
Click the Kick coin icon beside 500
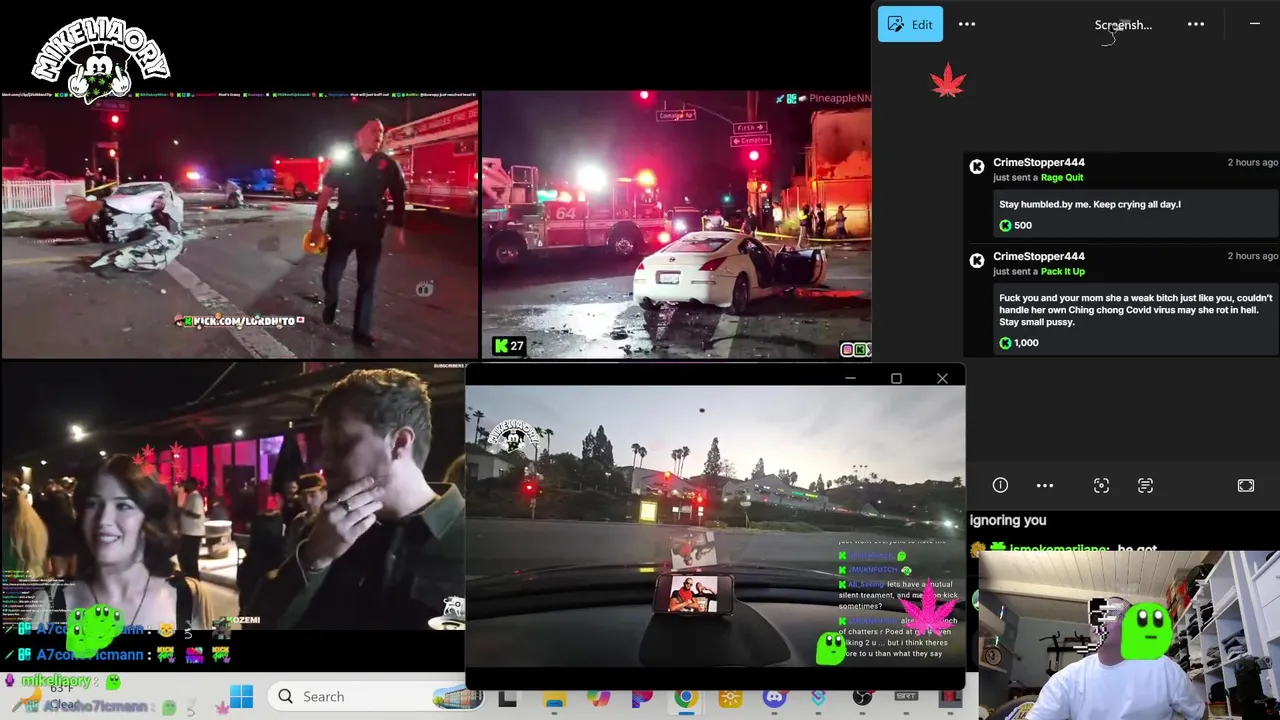(1005, 225)
